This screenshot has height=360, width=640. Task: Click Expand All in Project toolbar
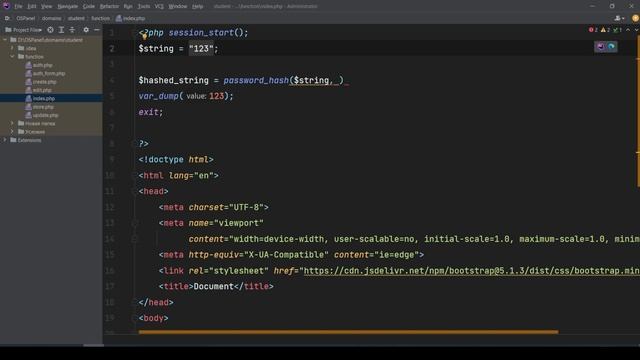(x=61, y=30)
